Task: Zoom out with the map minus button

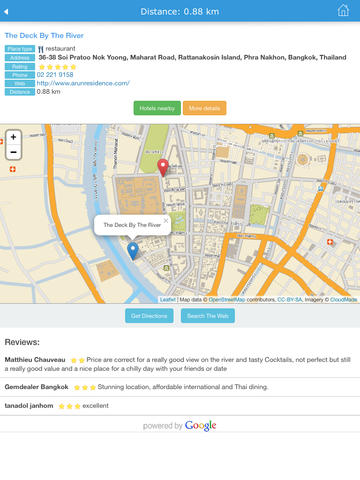Action: click(x=14, y=152)
